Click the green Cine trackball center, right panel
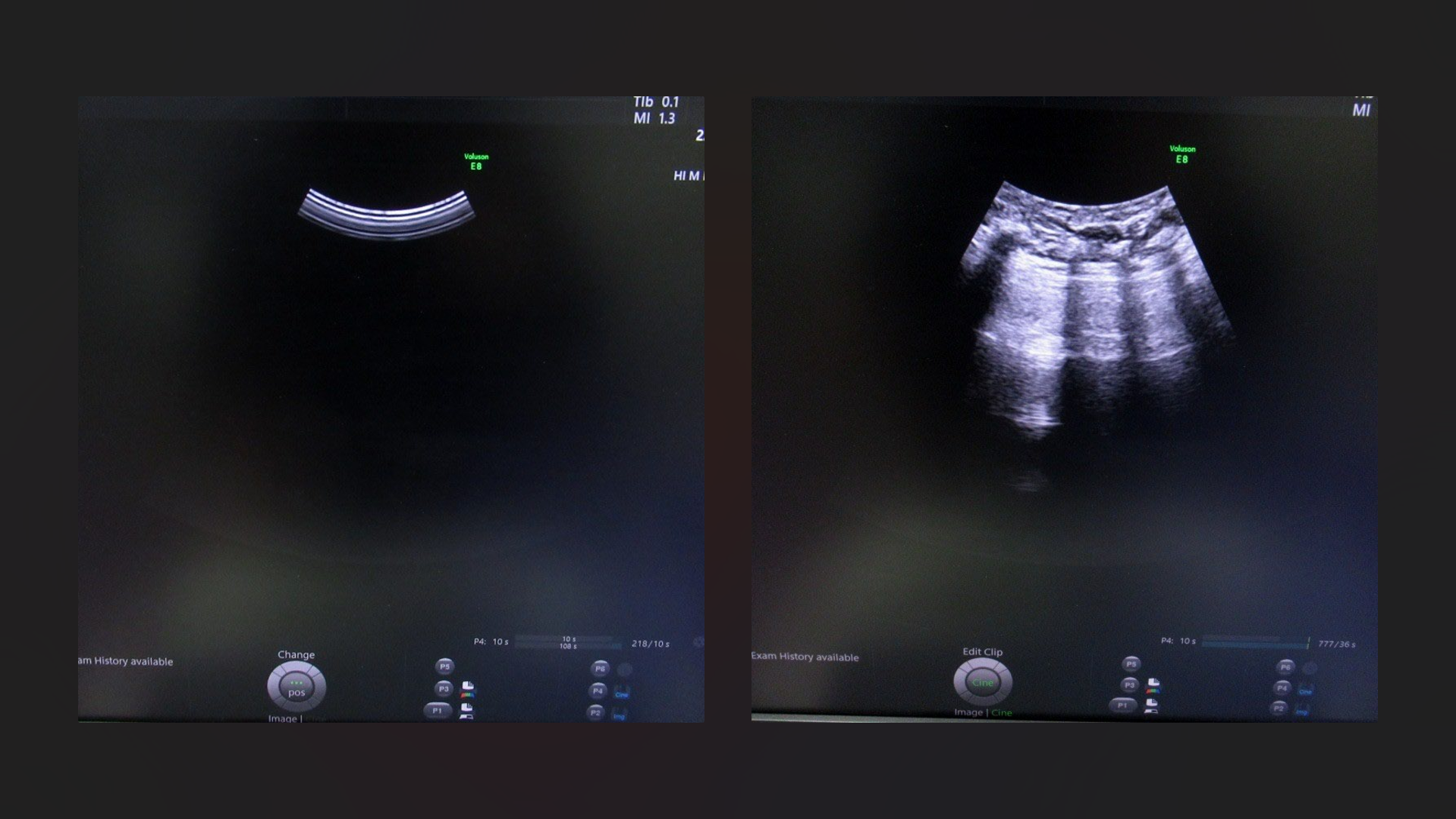 click(x=983, y=682)
